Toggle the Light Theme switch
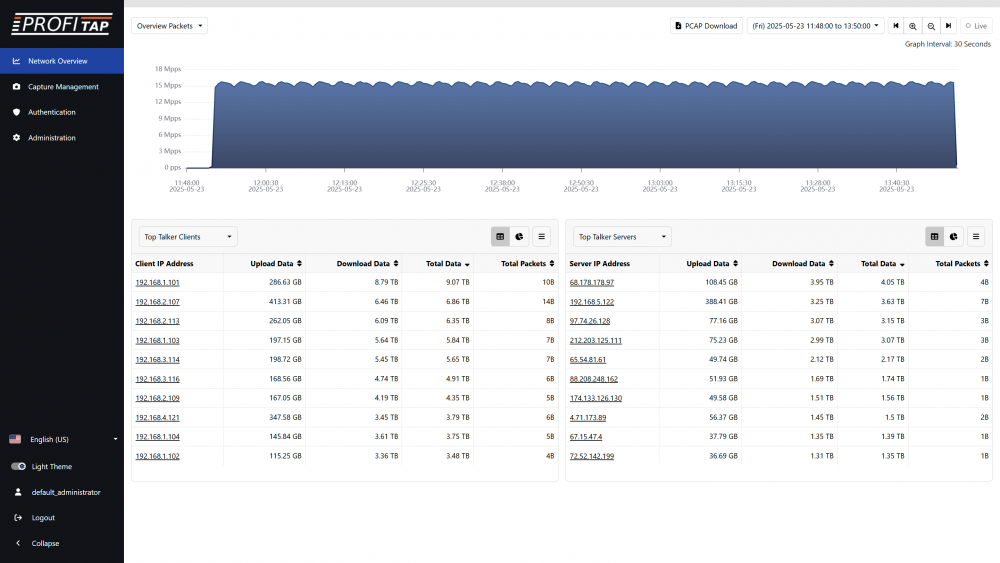Image resolution: width=1000 pixels, height=563 pixels. 18,467
